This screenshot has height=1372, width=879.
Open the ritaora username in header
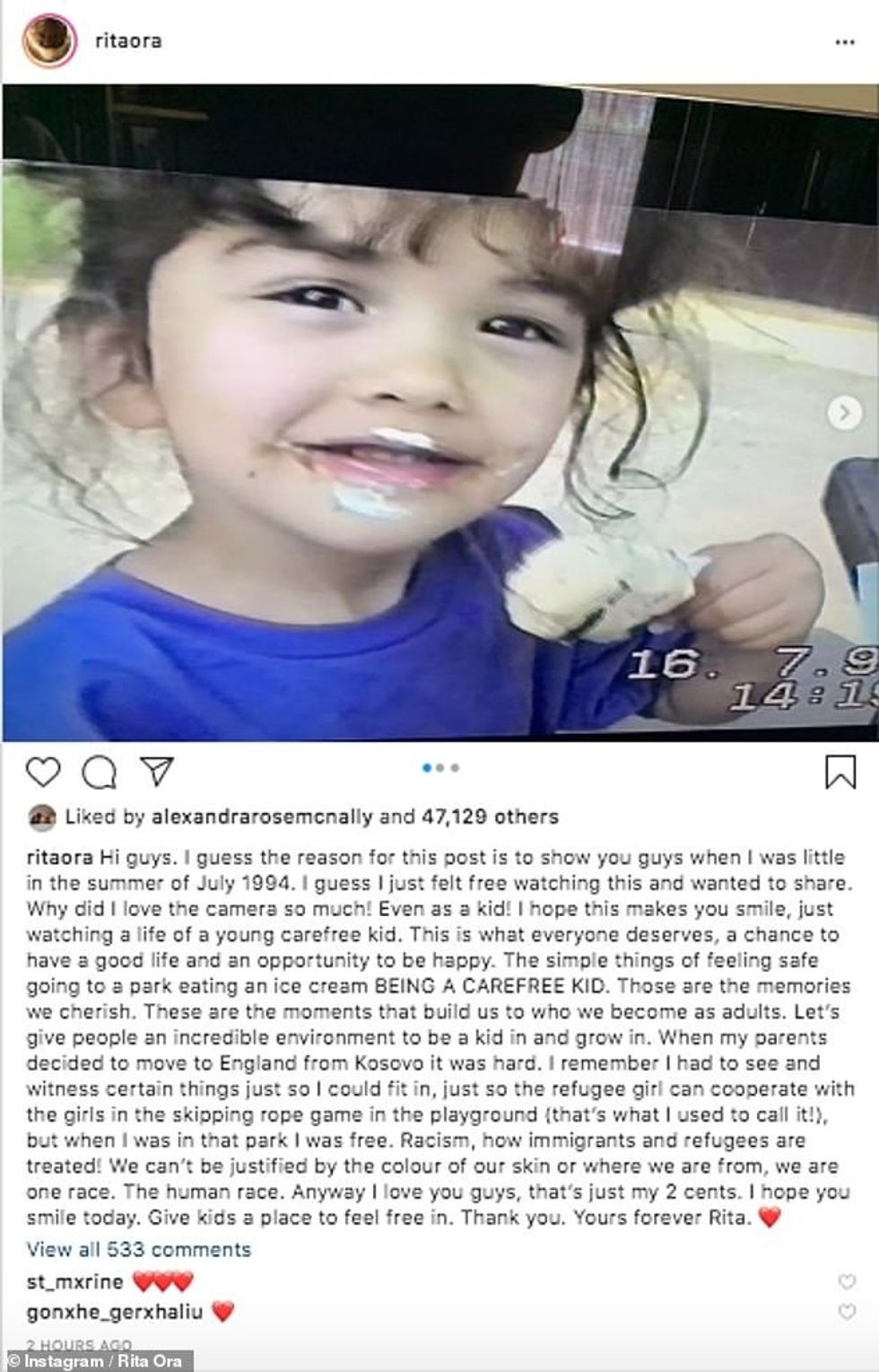(x=128, y=40)
